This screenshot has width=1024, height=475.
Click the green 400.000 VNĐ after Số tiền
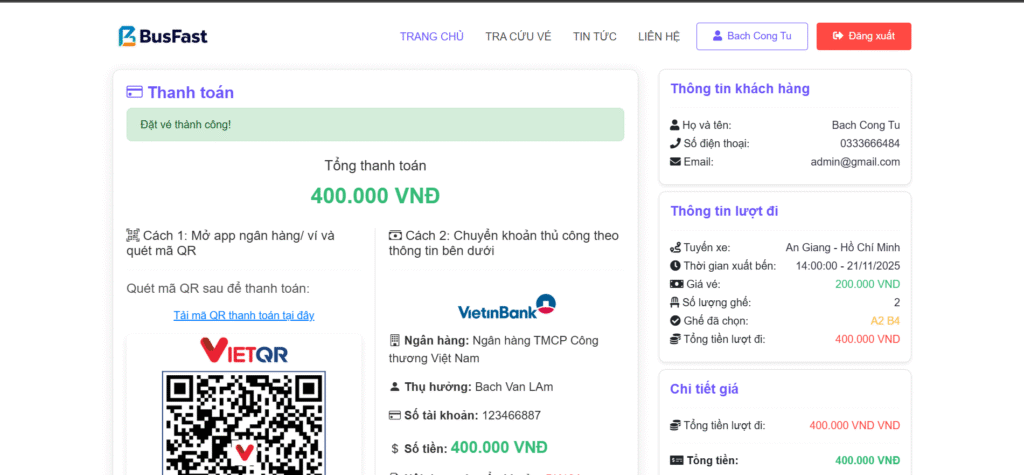point(499,448)
